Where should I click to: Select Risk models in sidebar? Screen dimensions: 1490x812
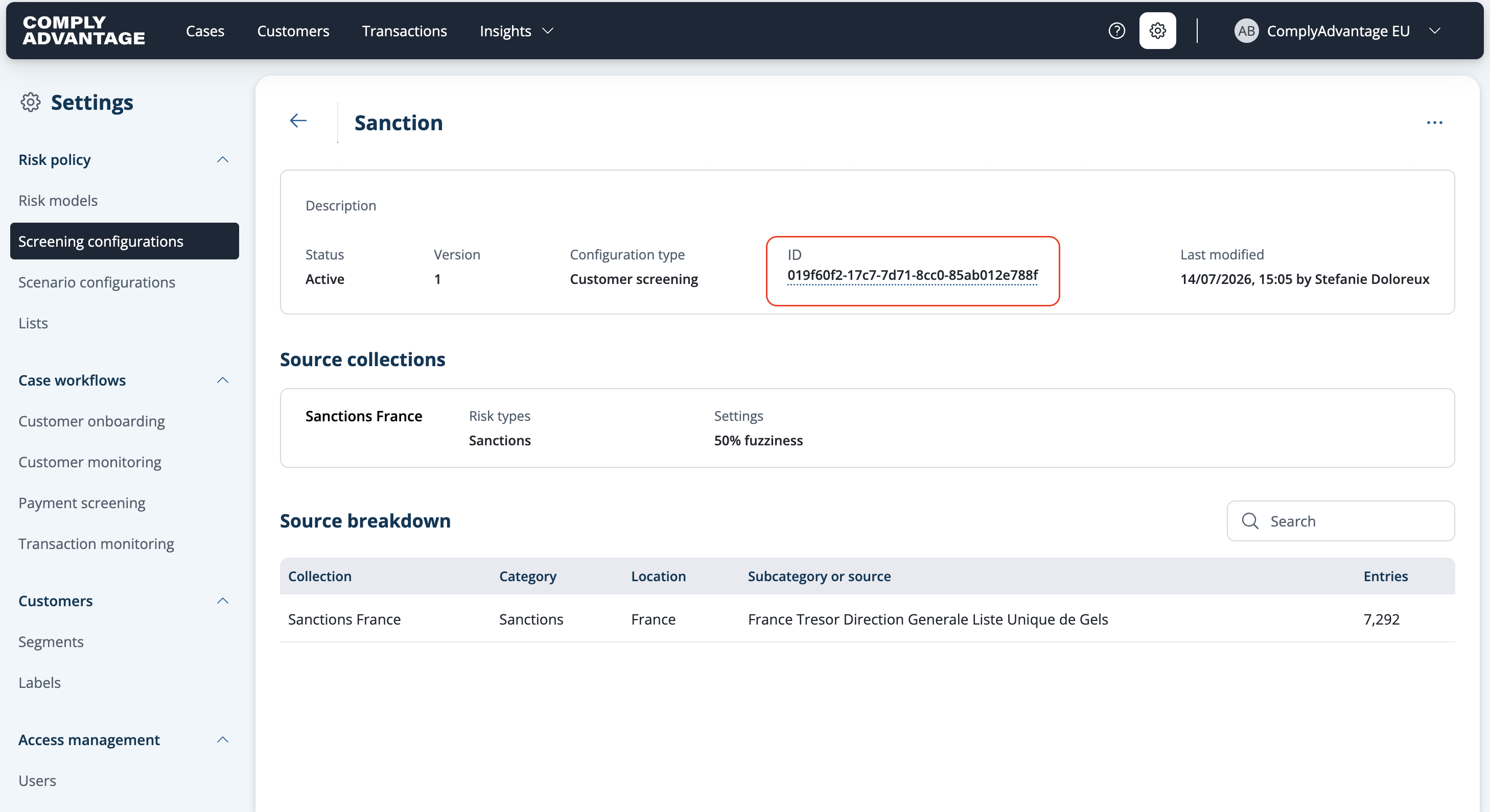tap(58, 201)
